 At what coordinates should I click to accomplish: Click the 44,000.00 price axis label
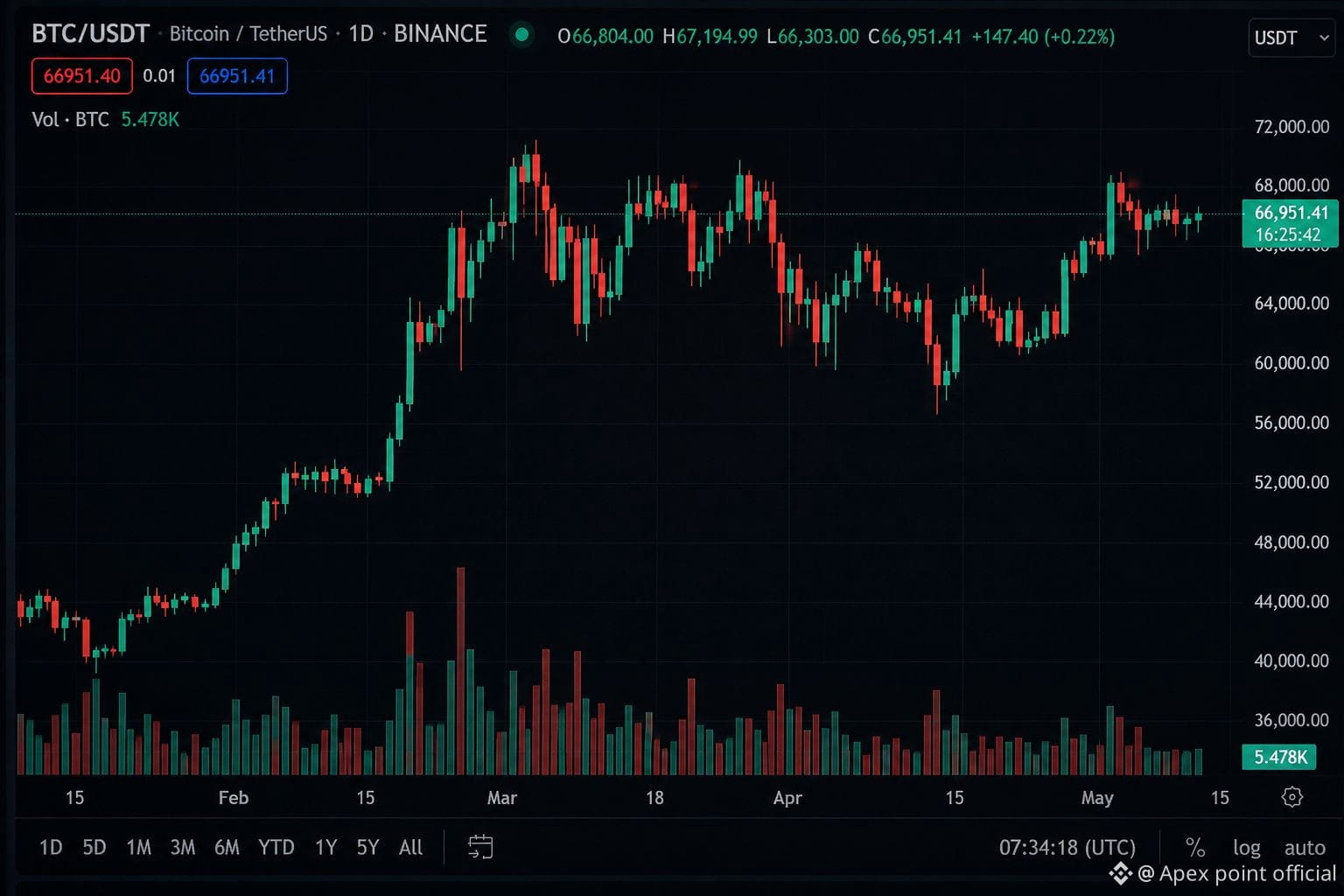pyautogui.click(x=1291, y=601)
